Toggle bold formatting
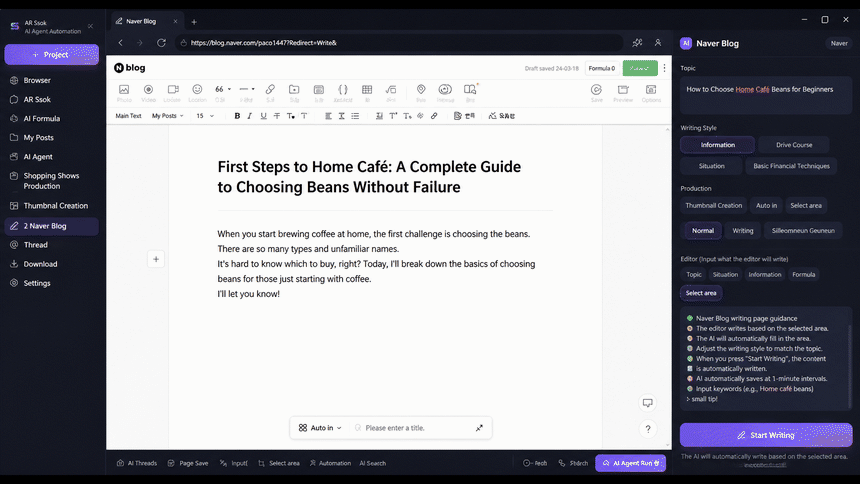860x484 pixels. pyautogui.click(x=237, y=116)
